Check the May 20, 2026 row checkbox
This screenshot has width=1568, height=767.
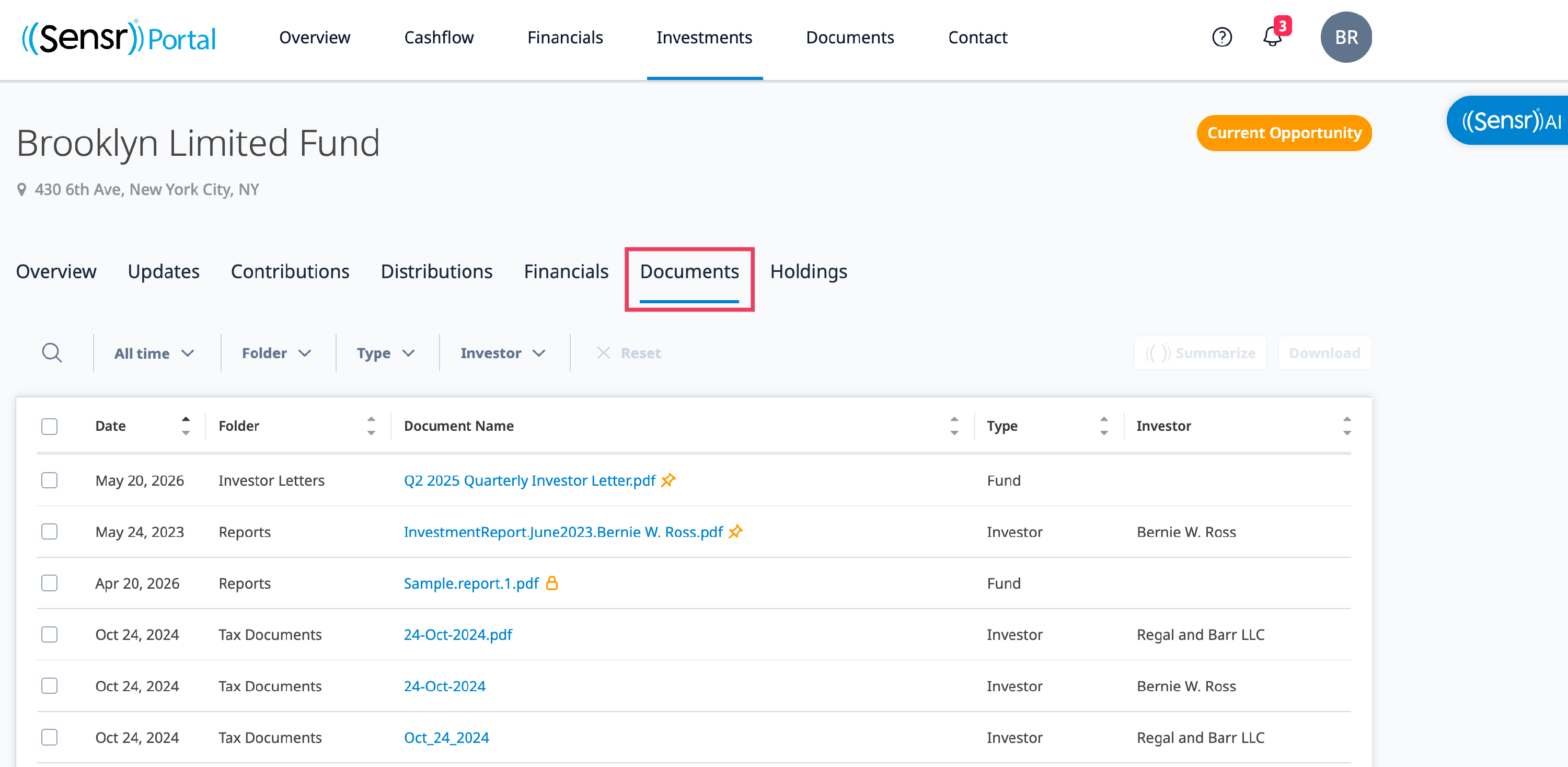click(x=49, y=480)
